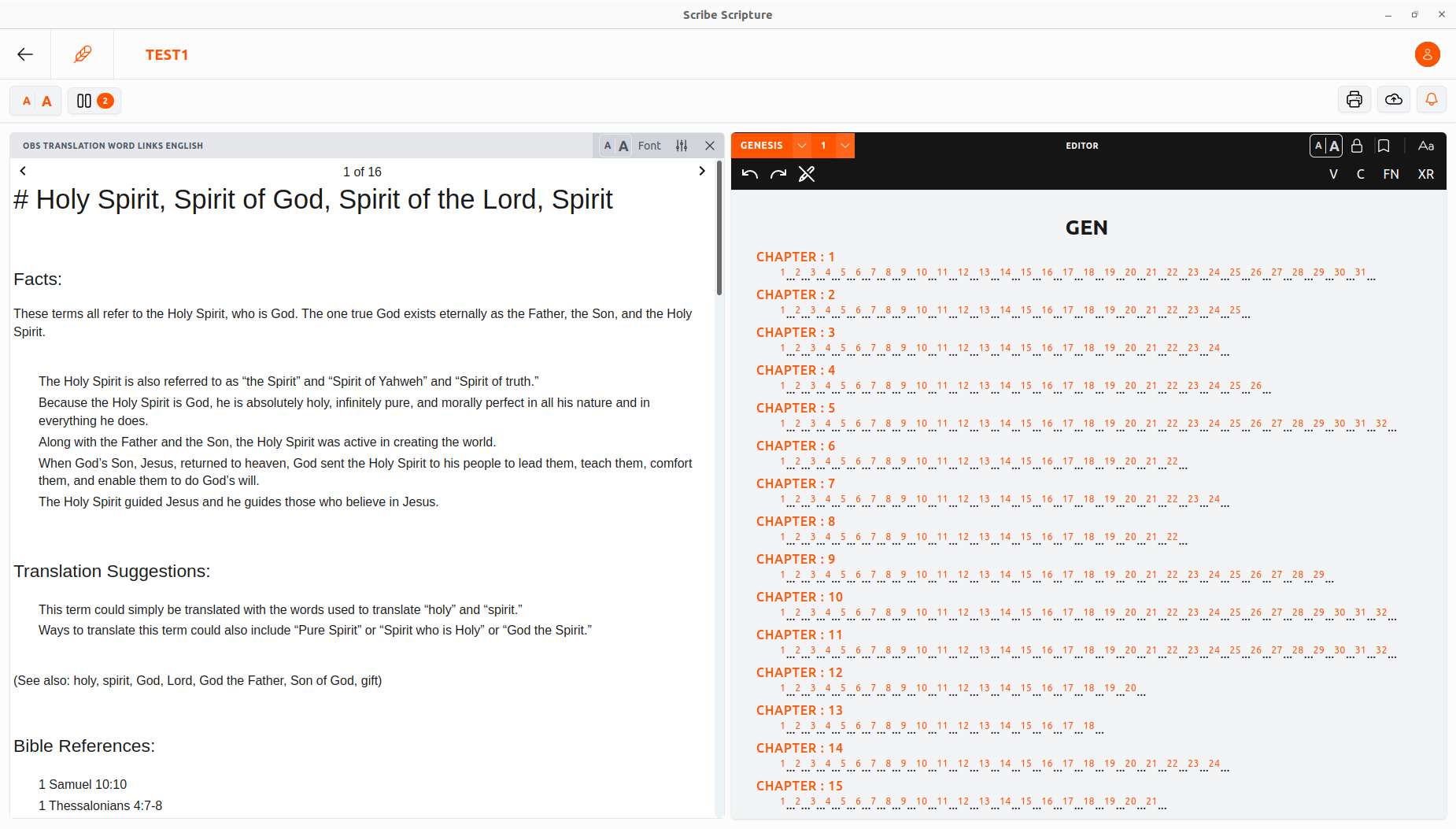The width and height of the screenshot is (1456, 829).
Task: Jump to CHAPTER : 10 heading
Action: [x=799, y=597]
